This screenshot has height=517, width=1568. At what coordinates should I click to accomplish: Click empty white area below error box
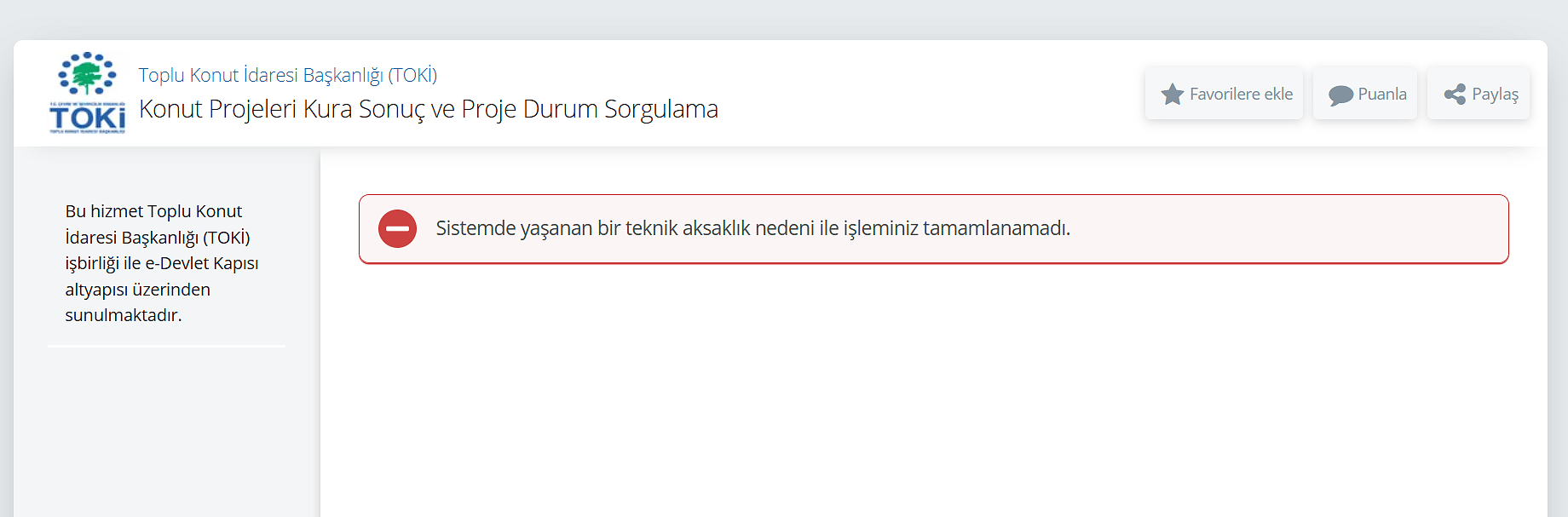coord(933,392)
